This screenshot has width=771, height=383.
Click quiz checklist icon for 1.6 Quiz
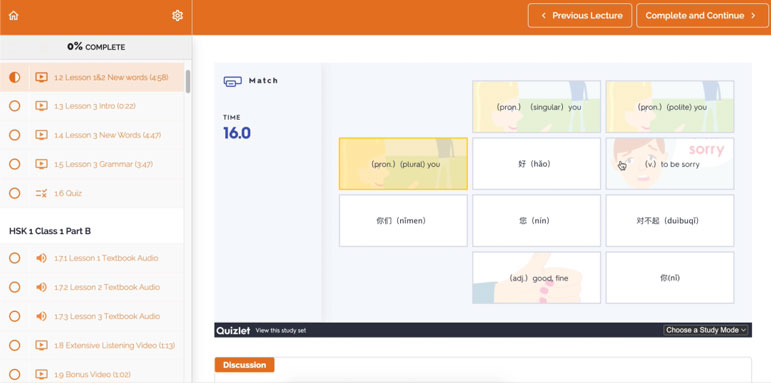[41, 193]
